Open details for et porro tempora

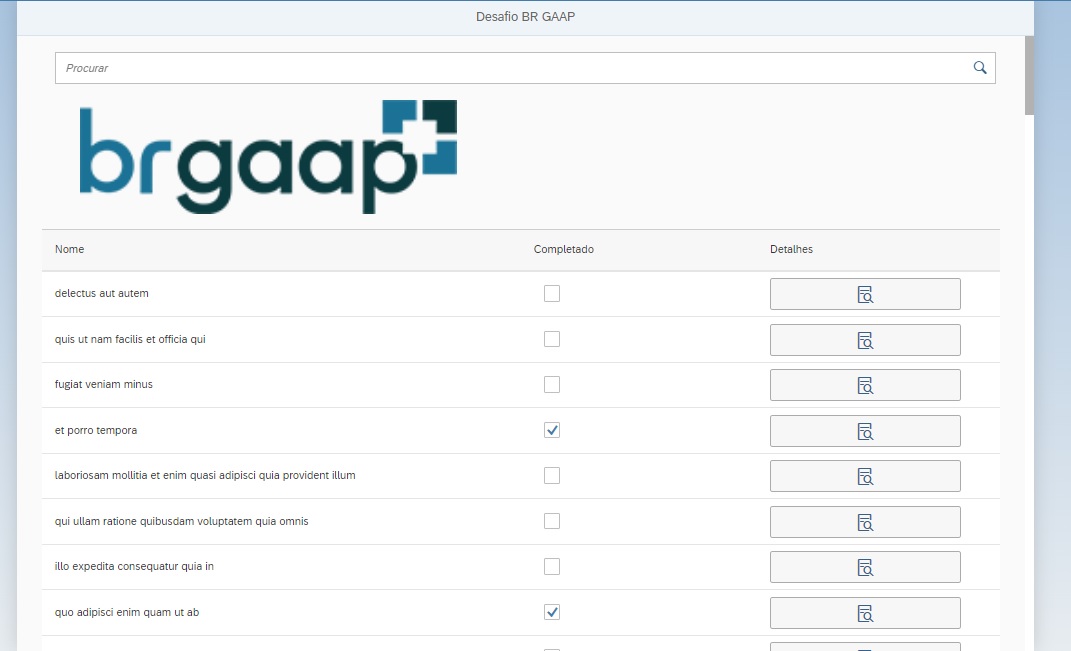[865, 430]
